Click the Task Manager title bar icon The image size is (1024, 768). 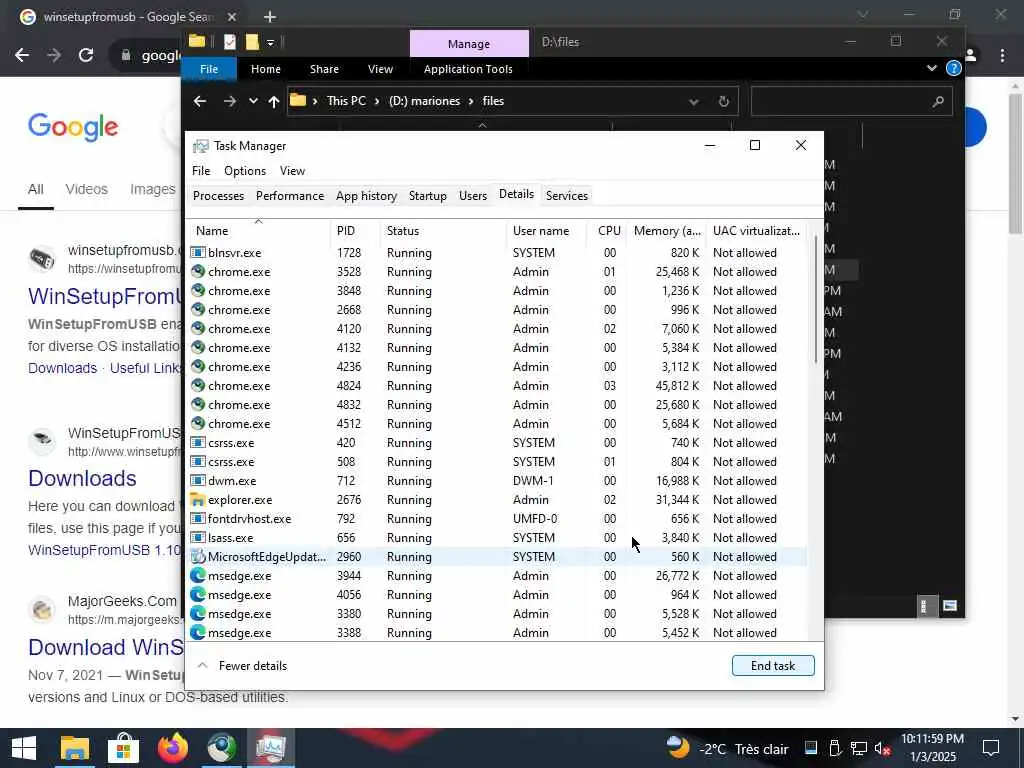[200, 146]
